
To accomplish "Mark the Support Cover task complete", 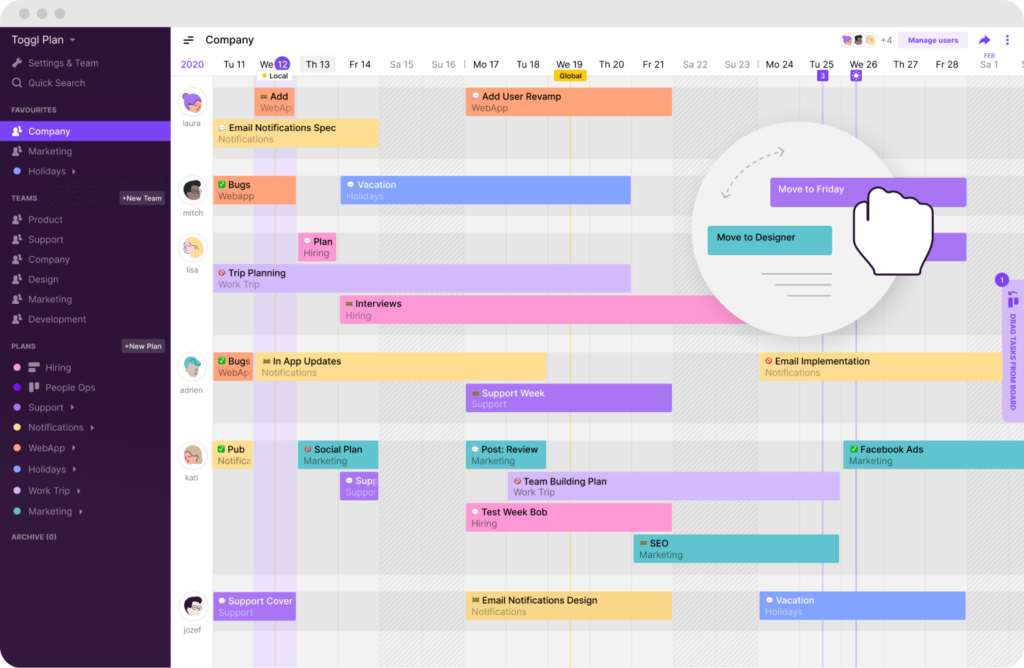I will pyautogui.click(x=221, y=600).
